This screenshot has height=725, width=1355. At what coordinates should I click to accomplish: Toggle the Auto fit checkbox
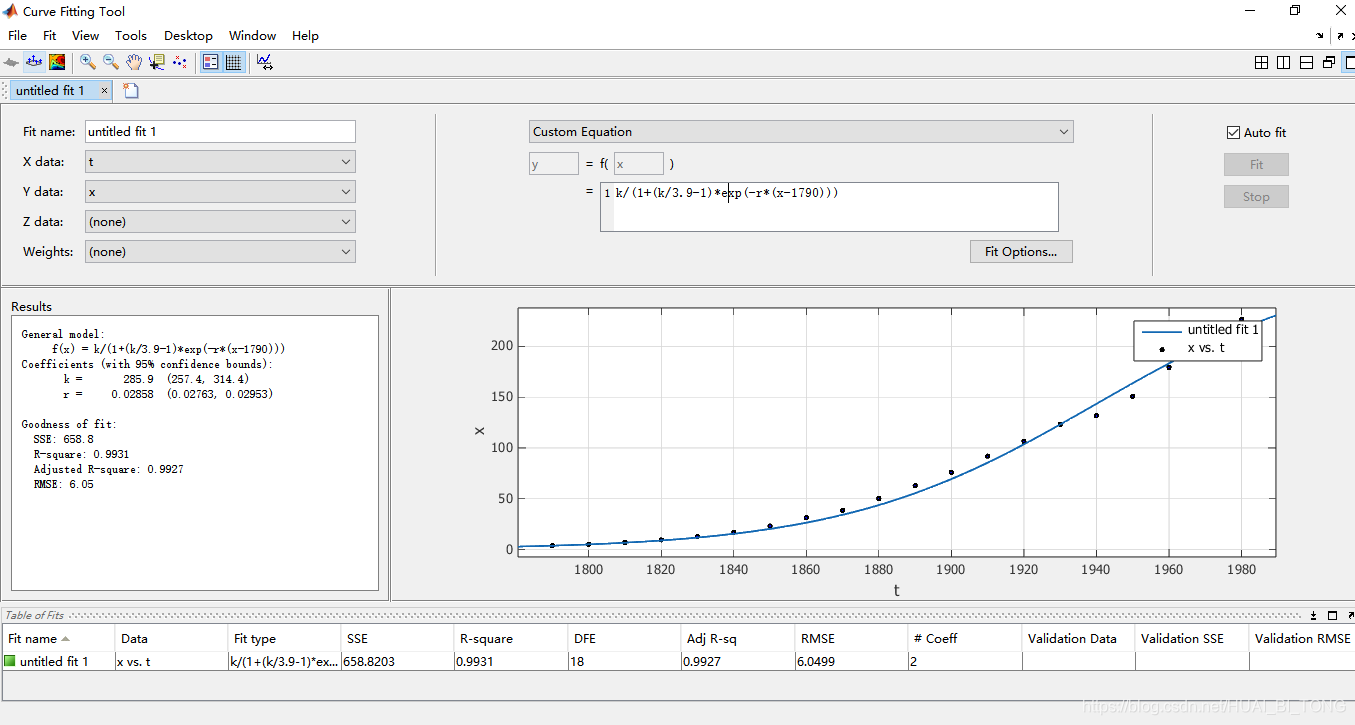[x=1233, y=132]
